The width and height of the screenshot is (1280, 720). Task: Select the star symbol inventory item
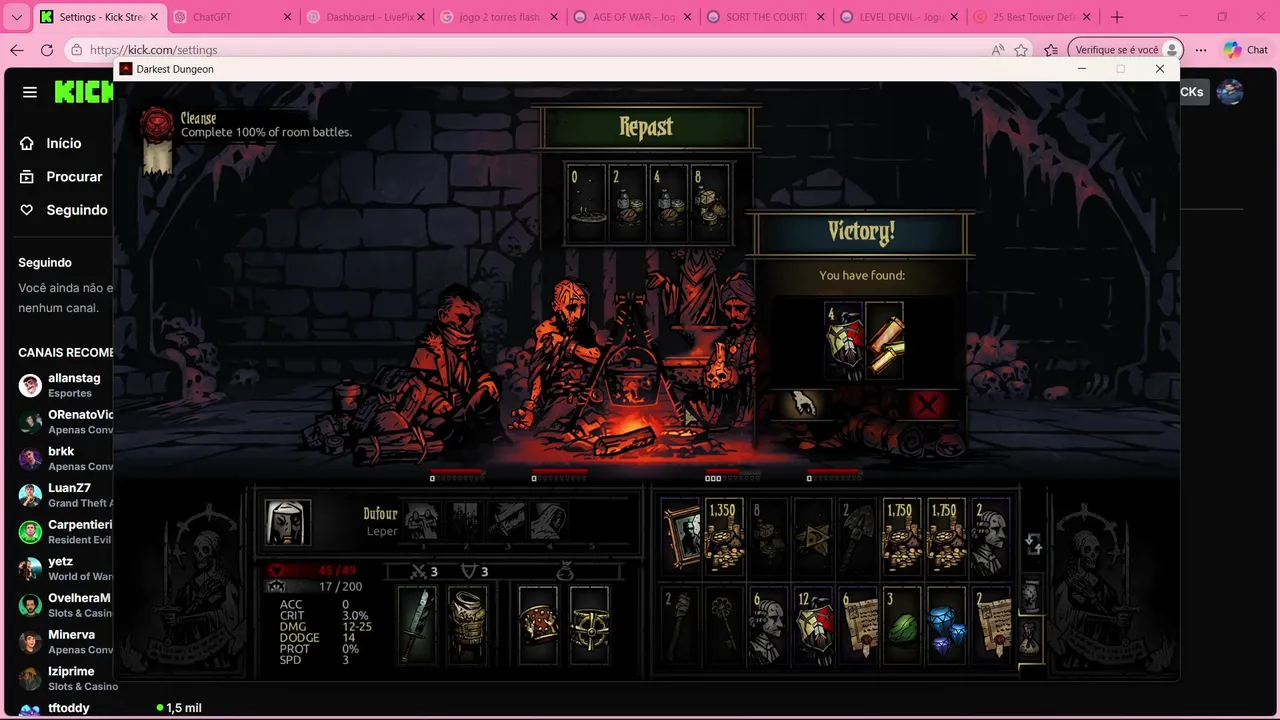pyautogui.click(x=812, y=537)
